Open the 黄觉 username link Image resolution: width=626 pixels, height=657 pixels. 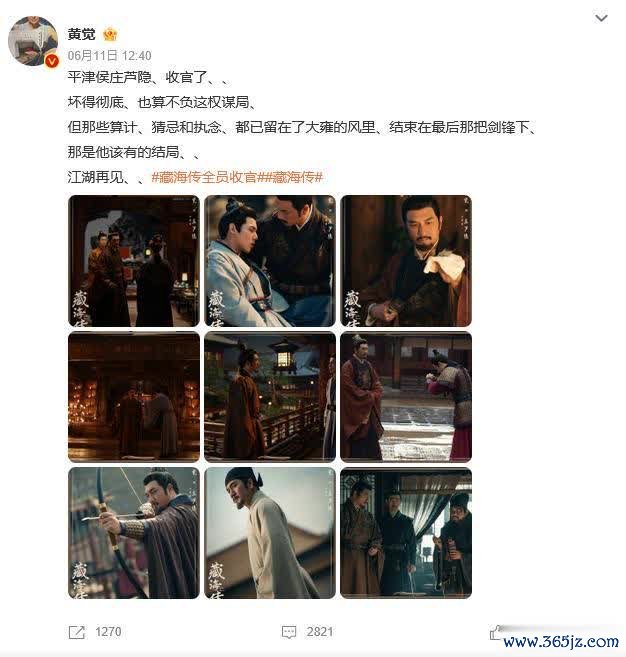81,34
